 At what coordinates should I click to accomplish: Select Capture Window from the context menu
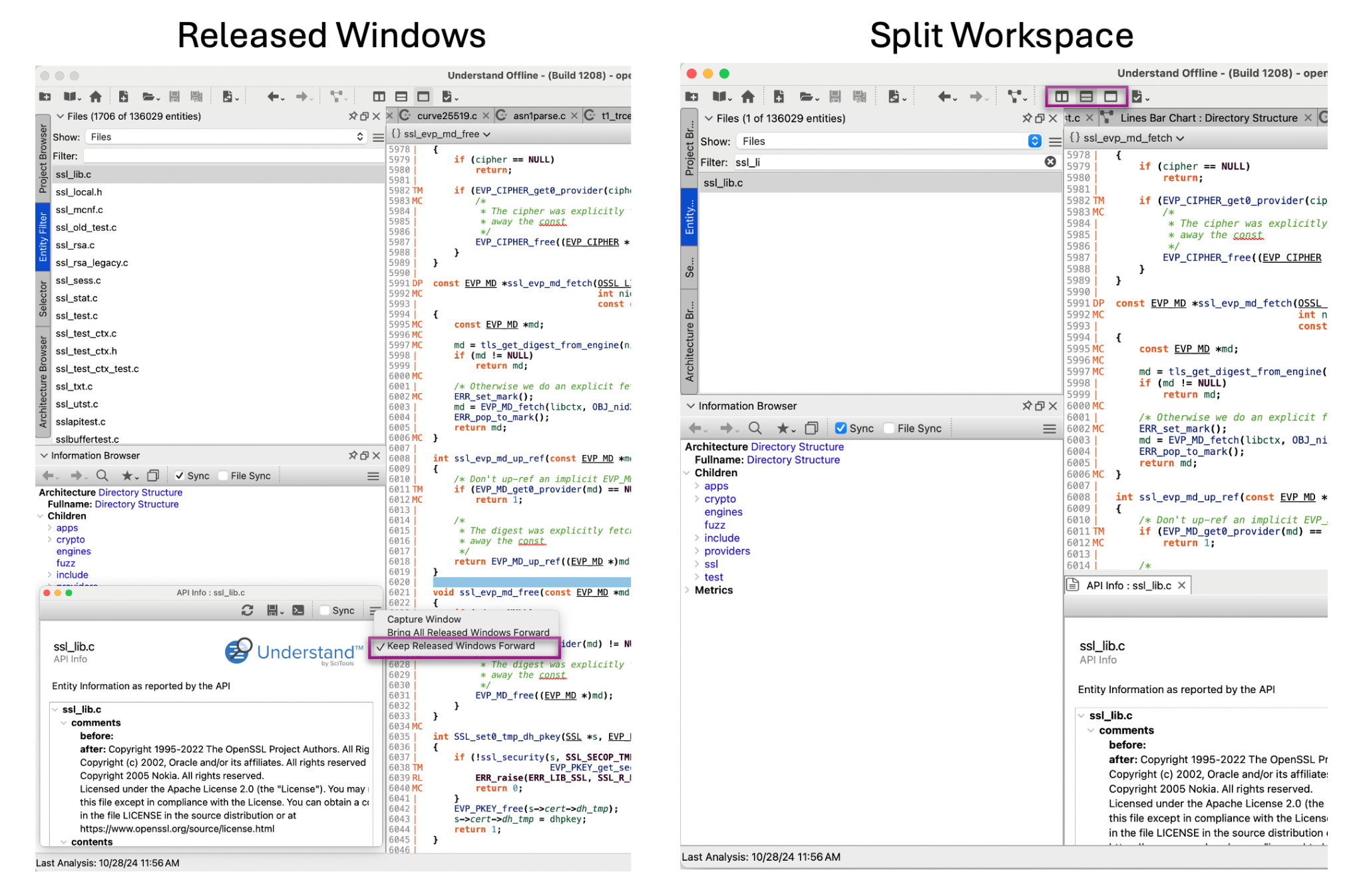click(424, 619)
